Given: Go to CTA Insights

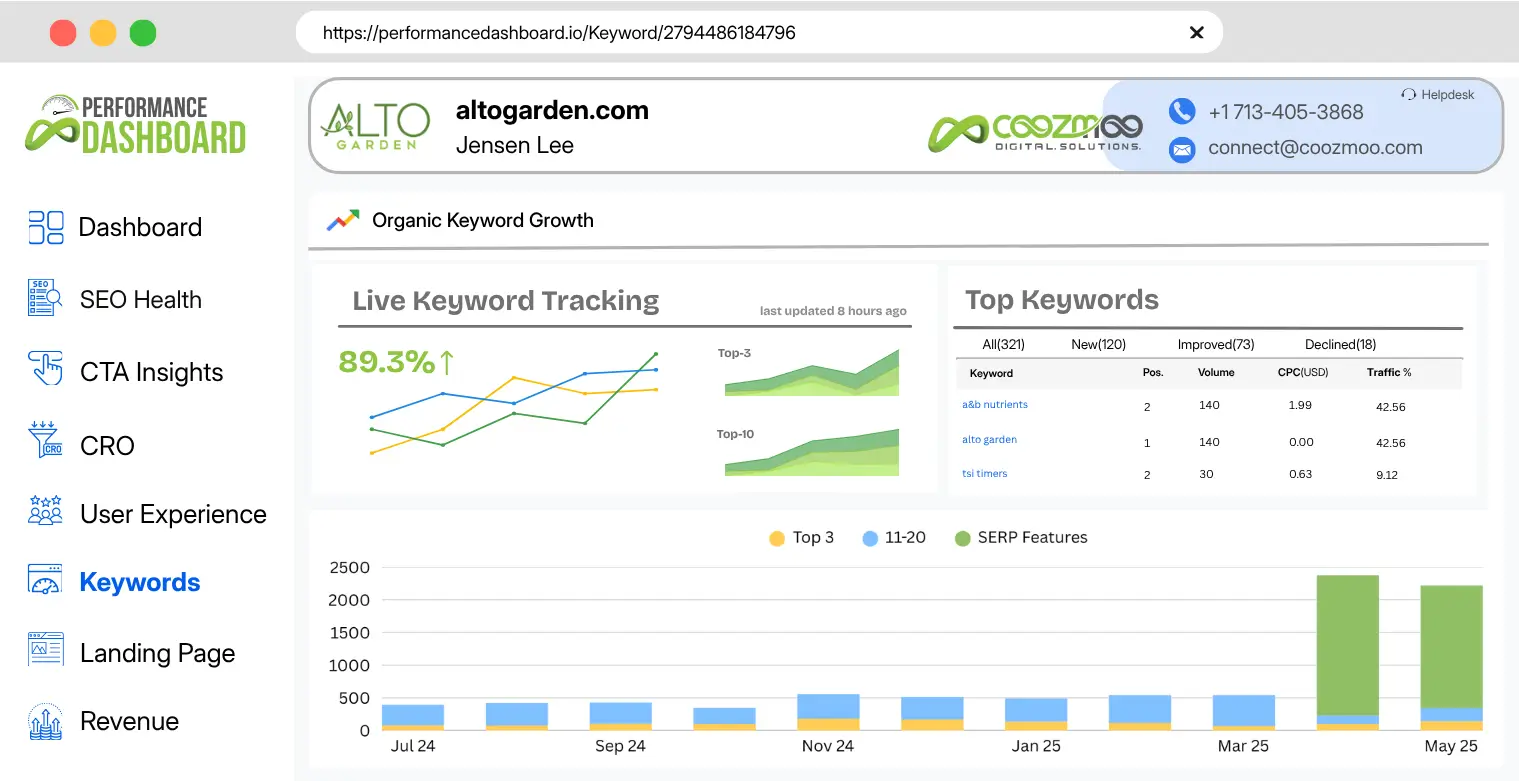Looking at the screenshot, I should (152, 372).
